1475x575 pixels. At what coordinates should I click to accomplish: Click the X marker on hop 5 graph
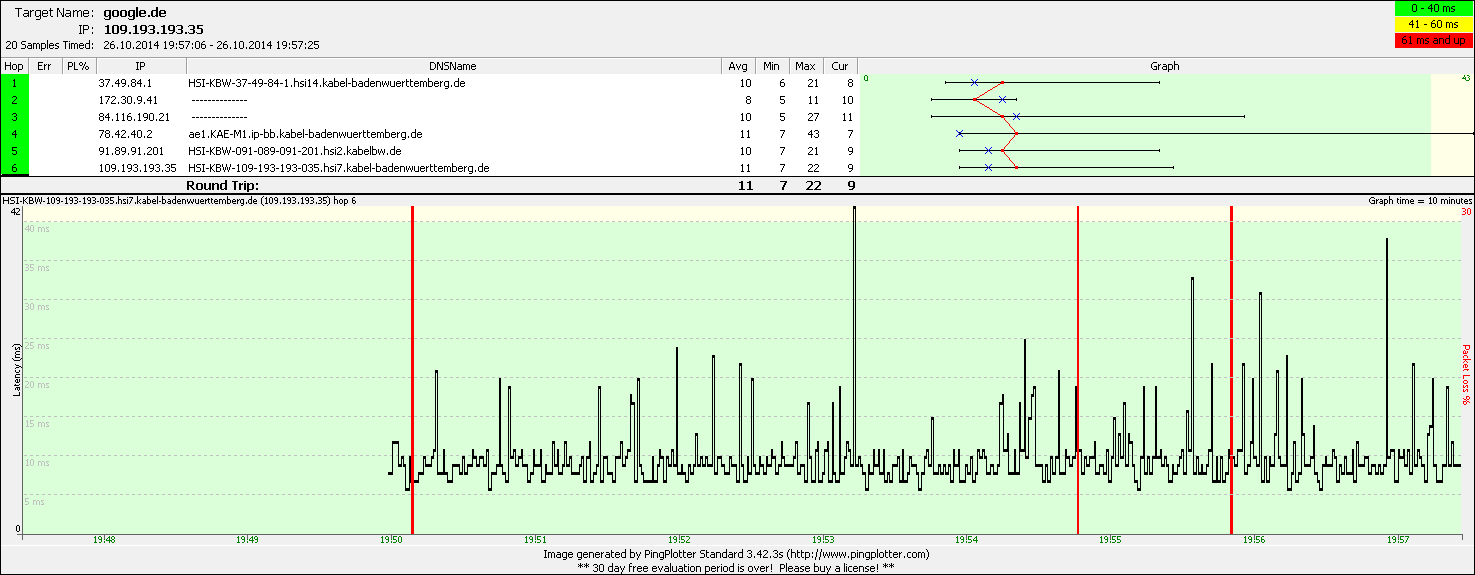tap(988, 151)
